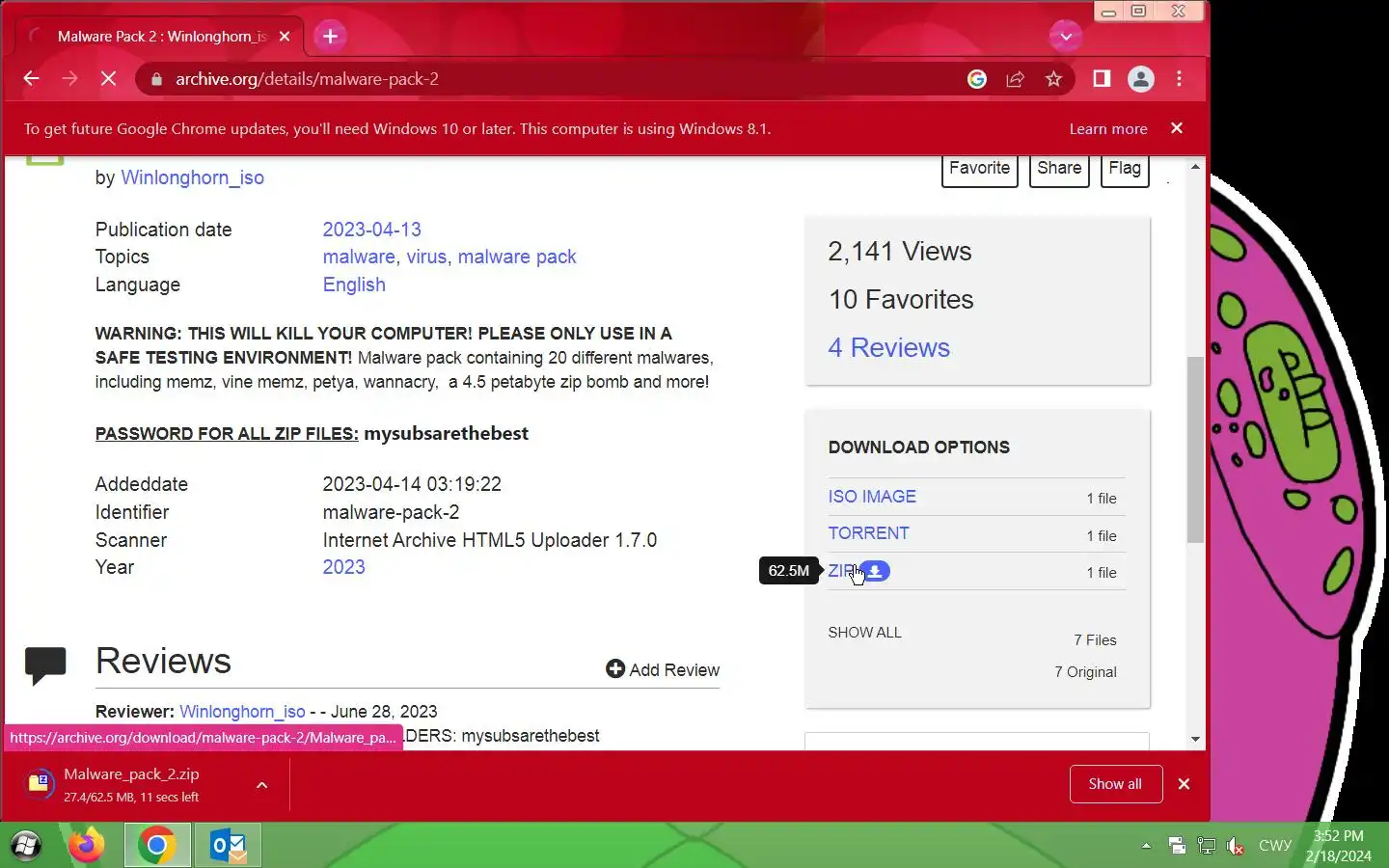This screenshot has height=868, width=1389.
Task: Click Add Review plus icon
Action: click(x=615, y=668)
